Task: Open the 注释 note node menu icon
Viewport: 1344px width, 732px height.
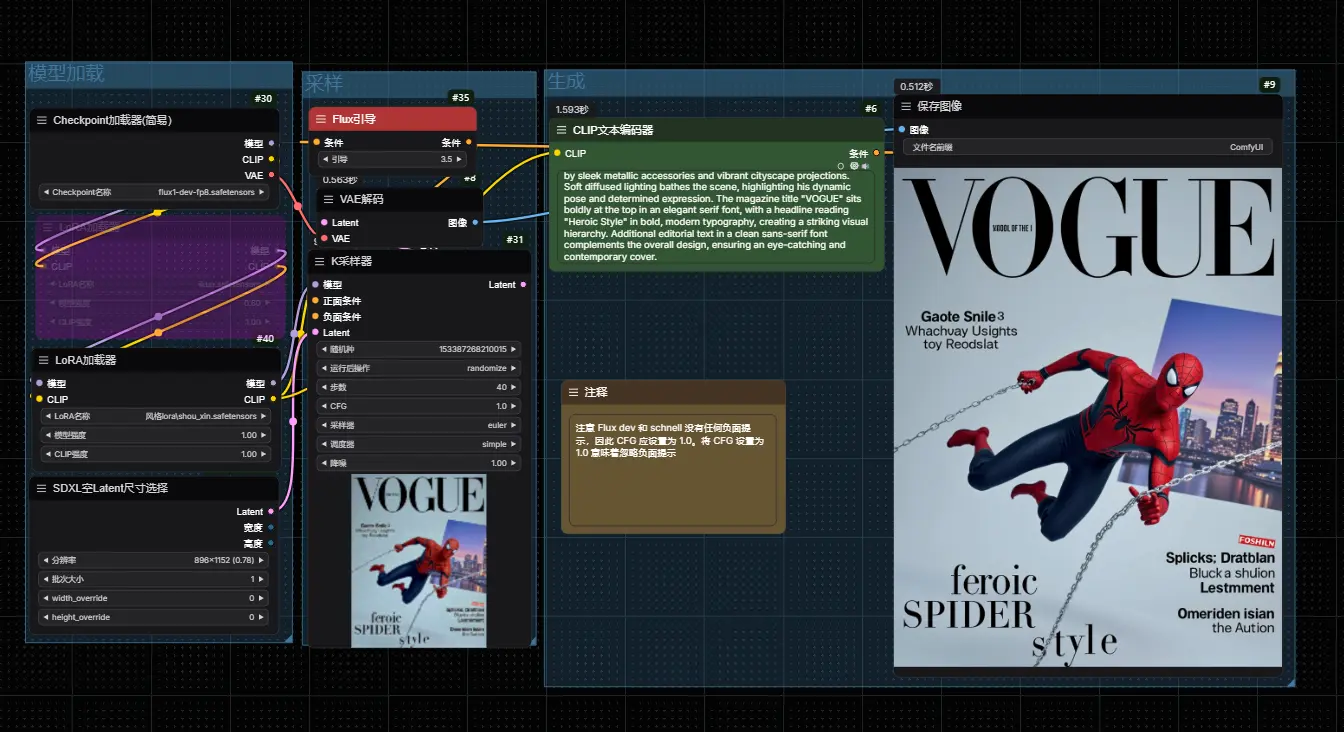Action: 574,392
